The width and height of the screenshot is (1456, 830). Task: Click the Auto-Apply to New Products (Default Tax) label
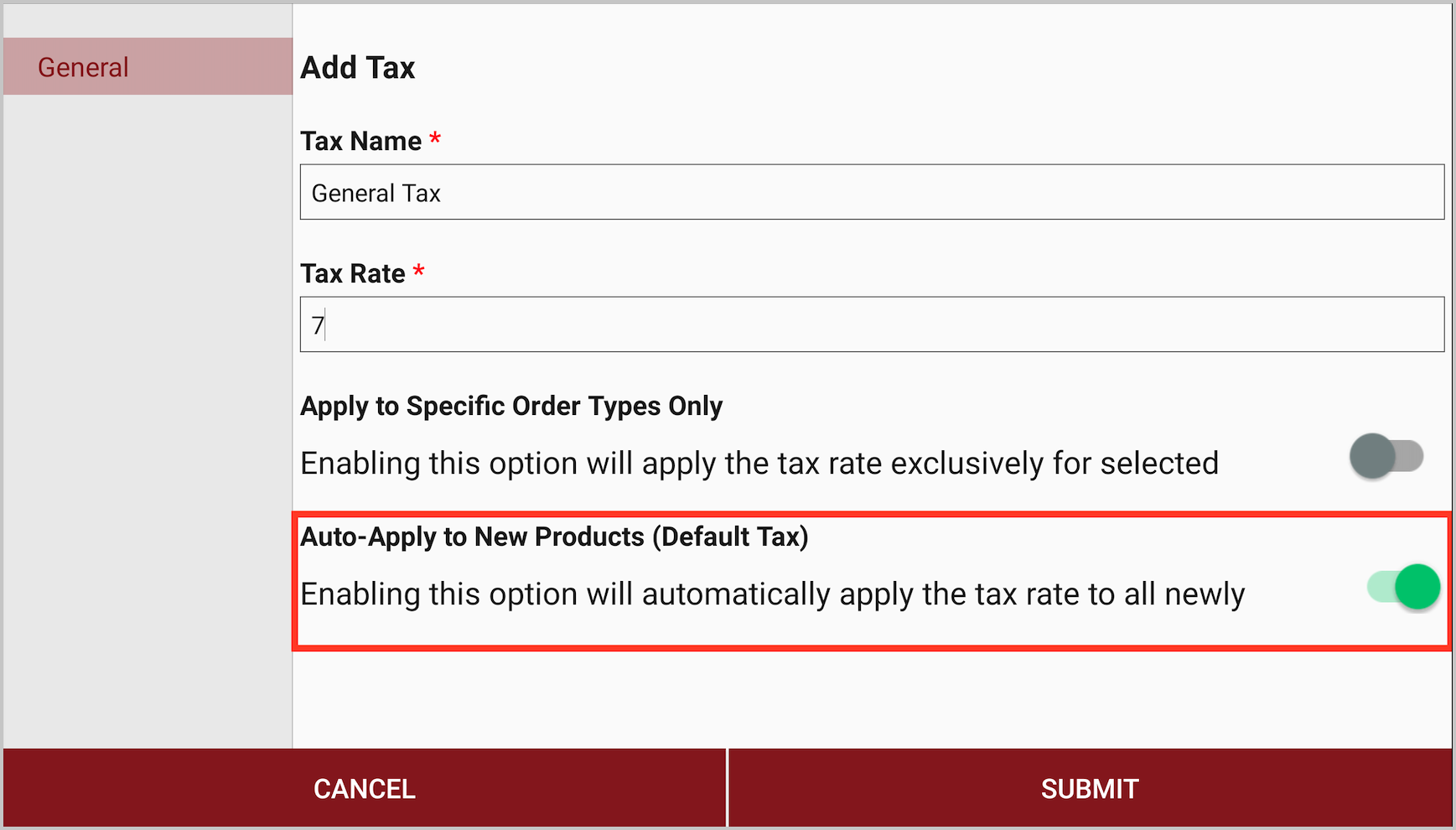[x=554, y=537]
